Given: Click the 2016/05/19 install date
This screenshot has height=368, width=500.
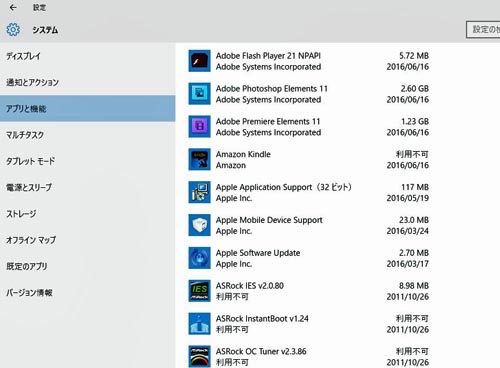Looking at the screenshot, I should pos(408,198).
